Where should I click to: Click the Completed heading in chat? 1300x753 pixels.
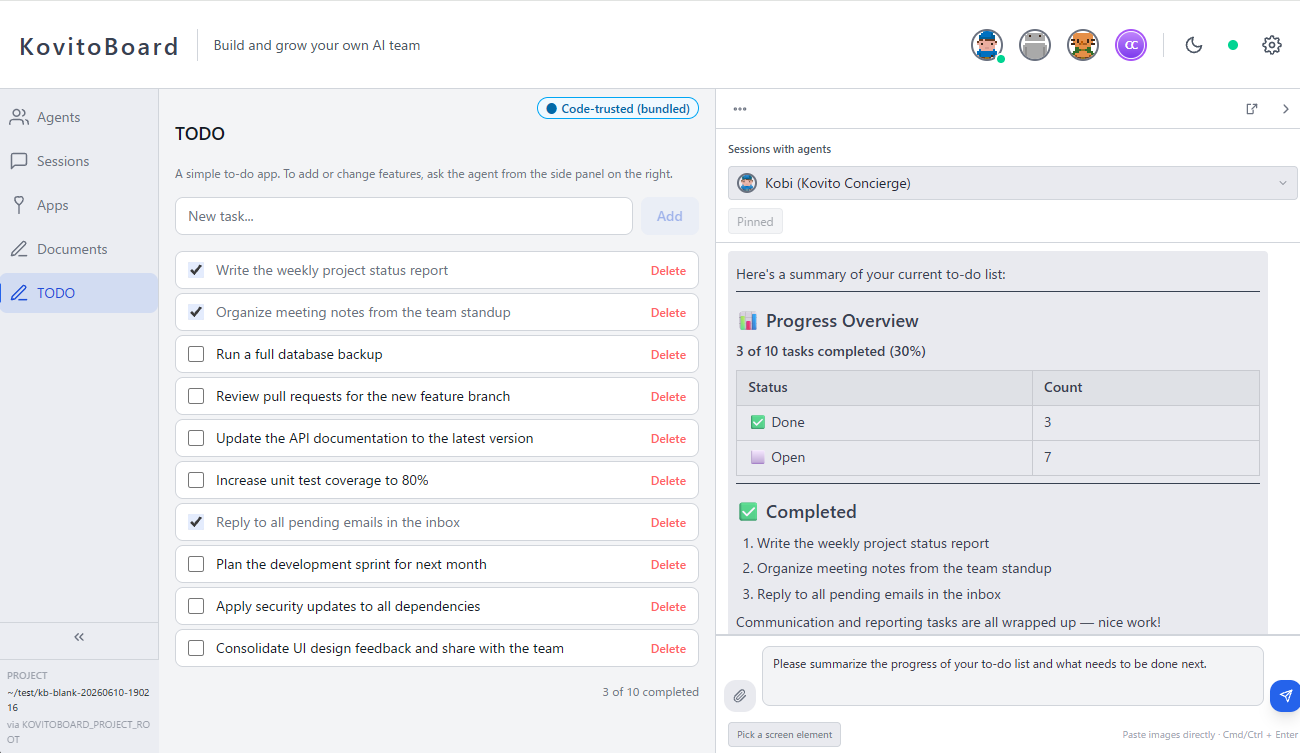click(x=797, y=512)
